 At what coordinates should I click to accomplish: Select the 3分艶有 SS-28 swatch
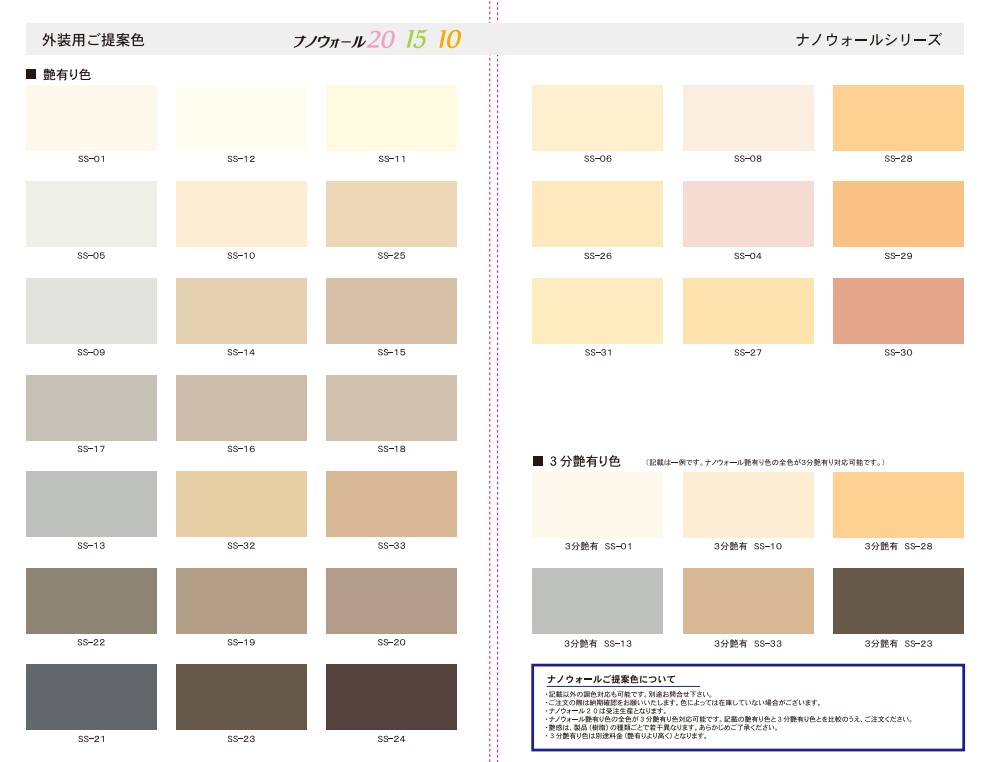897,505
